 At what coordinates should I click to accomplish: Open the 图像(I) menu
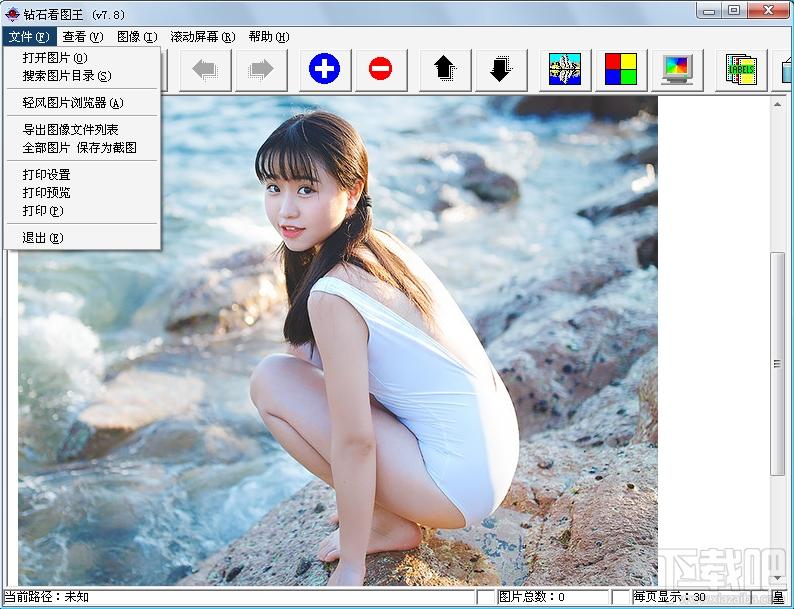(137, 37)
